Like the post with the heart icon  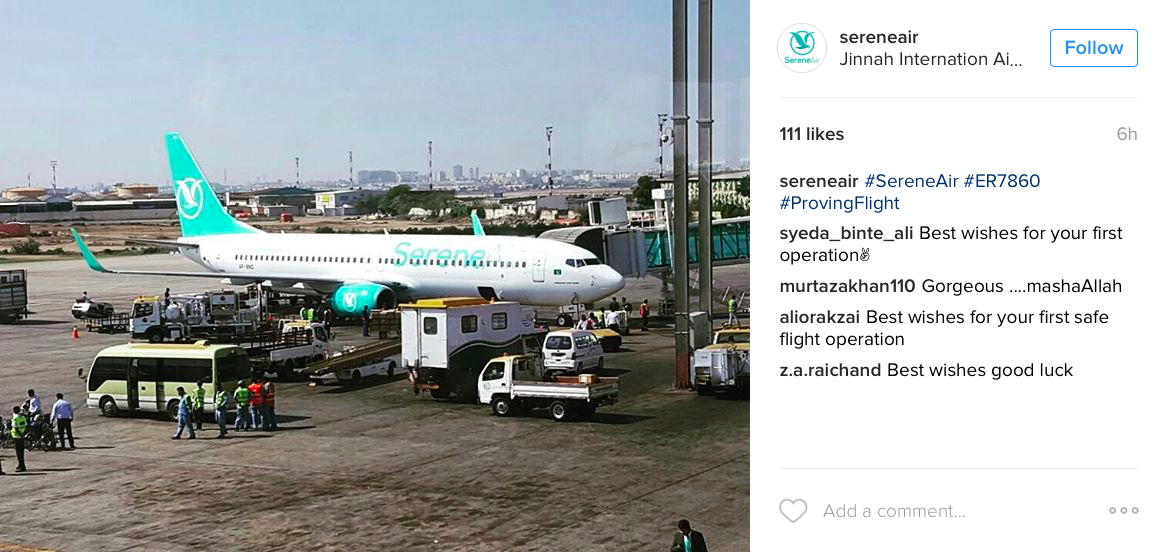pos(793,511)
